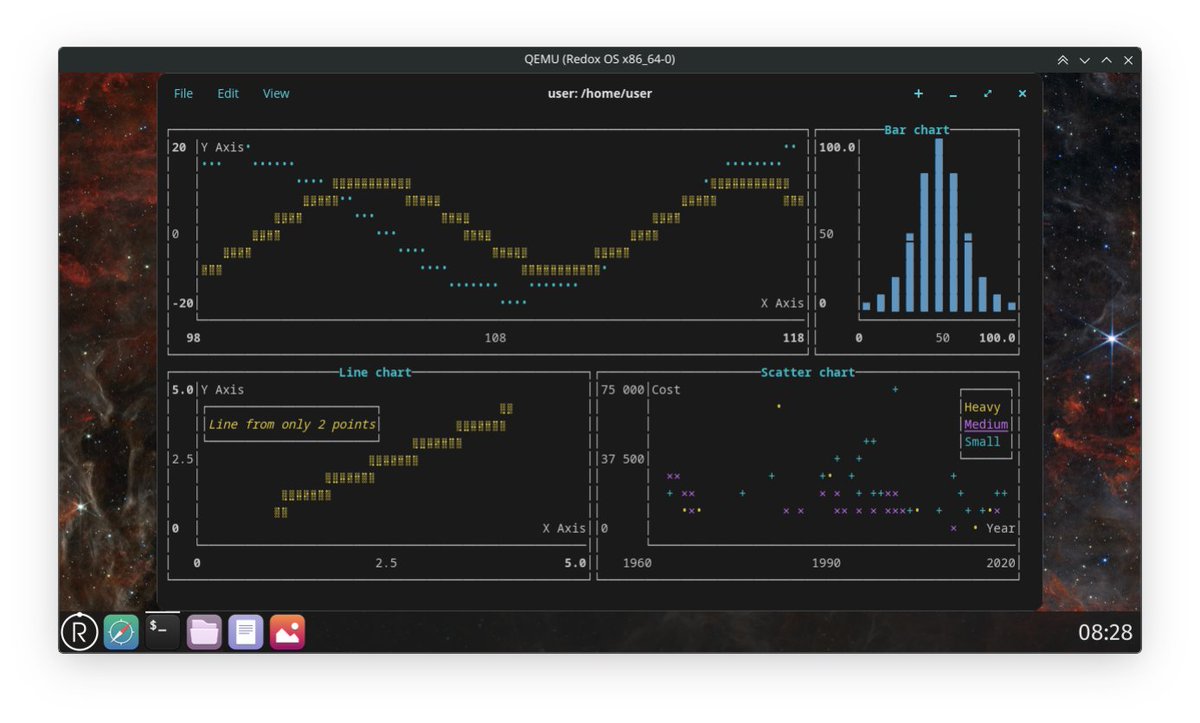The height and width of the screenshot is (723, 1200).
Task: Open the Edit menu in terminal
Action: click(228, 93)
